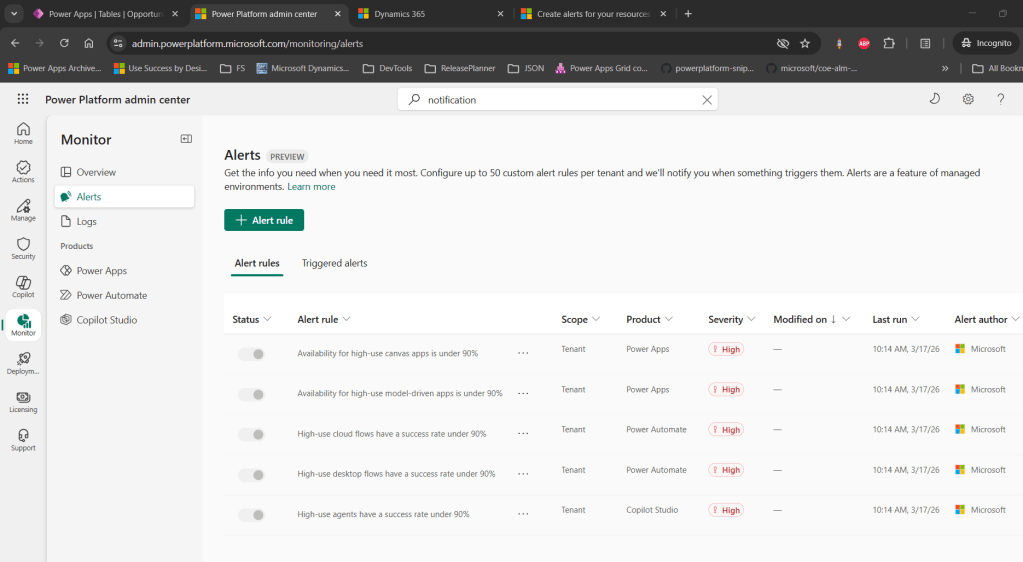Expand the Scope column dropdown
Viewport: 1023px width, 562px height.
coord(580,320)
